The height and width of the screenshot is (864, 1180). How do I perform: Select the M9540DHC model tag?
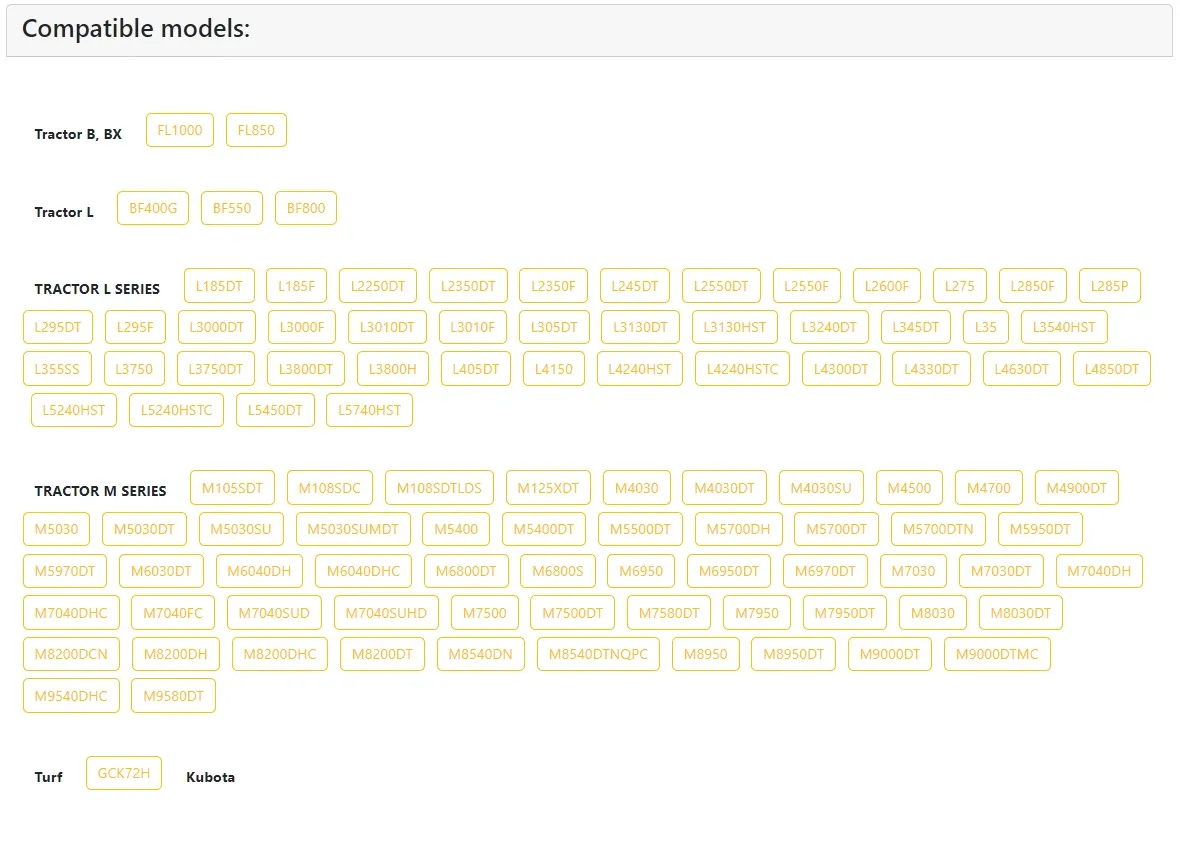pyautogui.click(x=71, y=696)
